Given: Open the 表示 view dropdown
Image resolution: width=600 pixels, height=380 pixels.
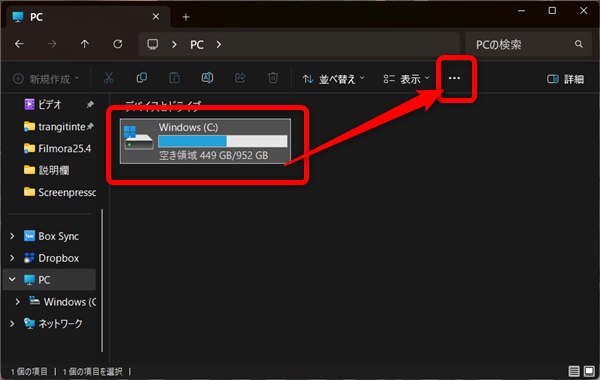Looking at the screenshot, I should [x=406, y=79].
